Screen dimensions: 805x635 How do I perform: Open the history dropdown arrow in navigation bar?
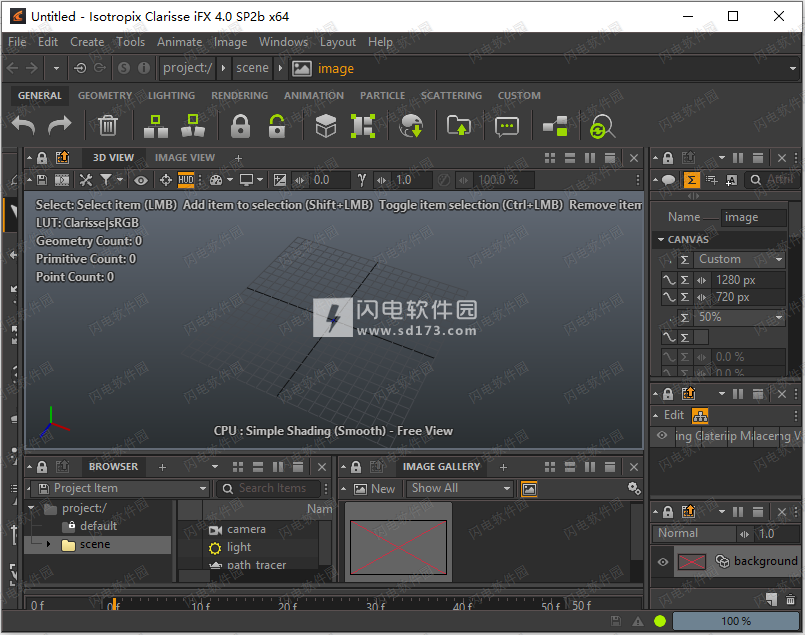56,68
